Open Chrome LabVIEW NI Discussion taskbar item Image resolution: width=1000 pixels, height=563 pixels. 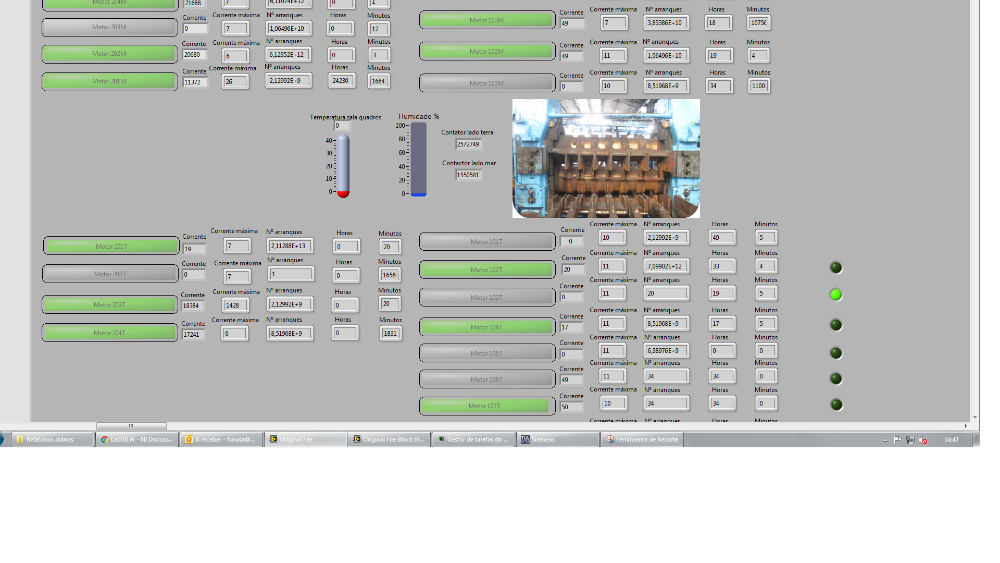[137, 439]
